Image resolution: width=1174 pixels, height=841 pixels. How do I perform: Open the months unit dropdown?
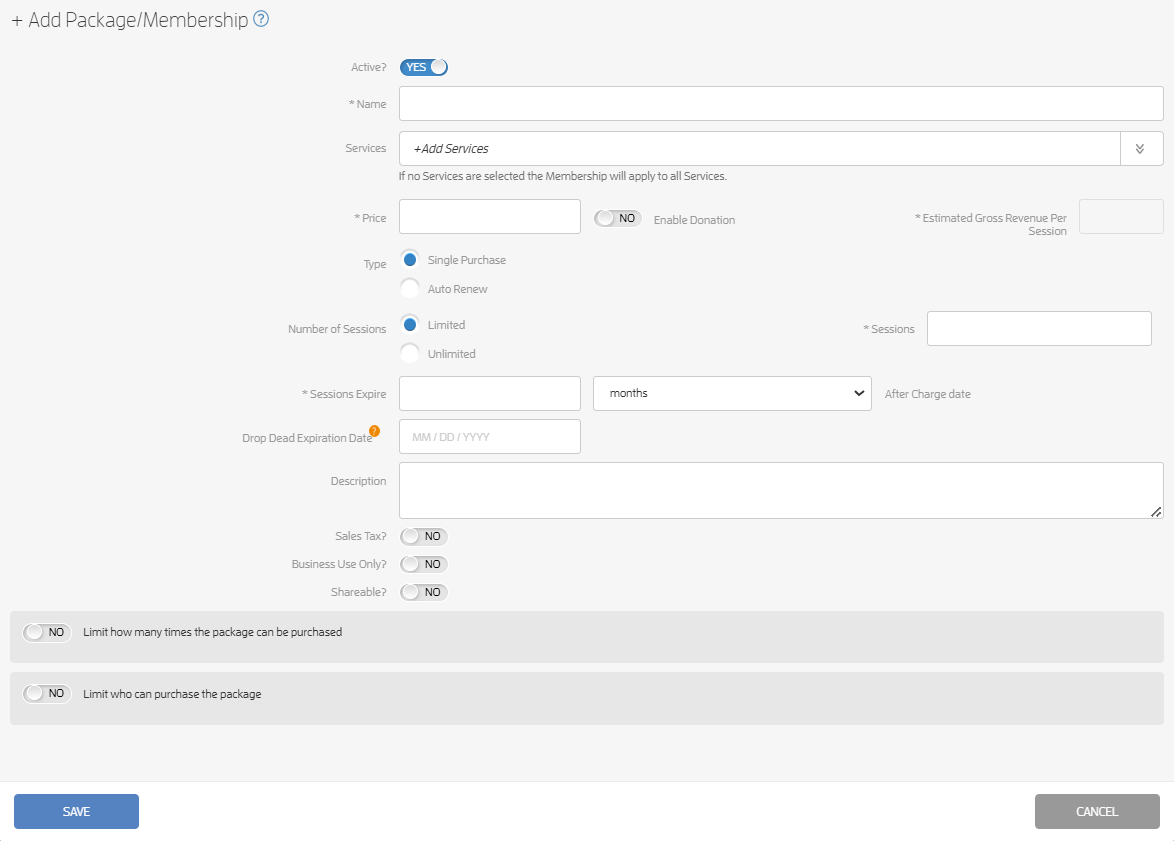pyautogui.click(x=732, y=393)
